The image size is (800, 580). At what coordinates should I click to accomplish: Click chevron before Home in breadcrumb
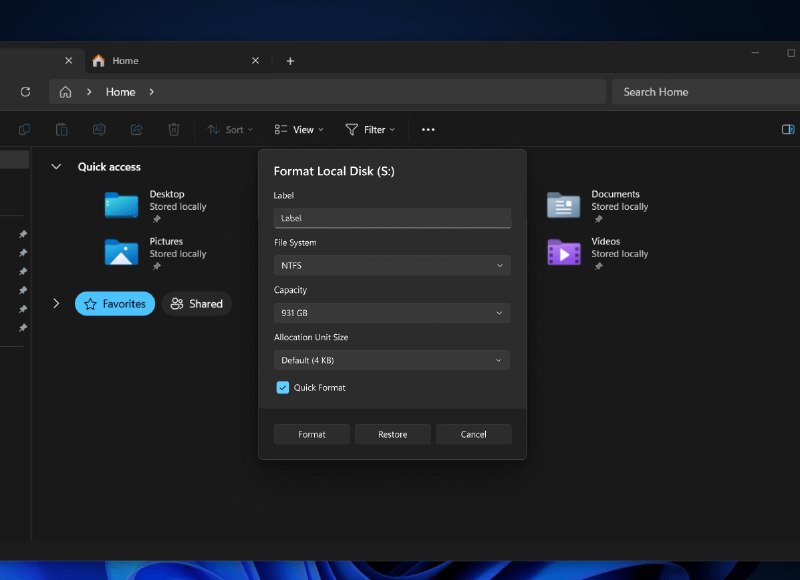pyautogui.click(x=89, y=92)
